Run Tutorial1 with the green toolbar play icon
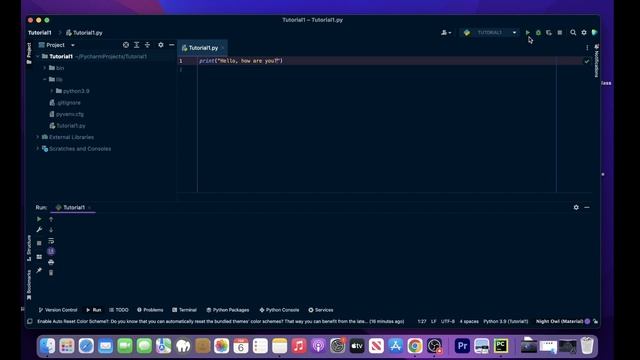This screenshot has width=640, height=360. click(527, 33)
